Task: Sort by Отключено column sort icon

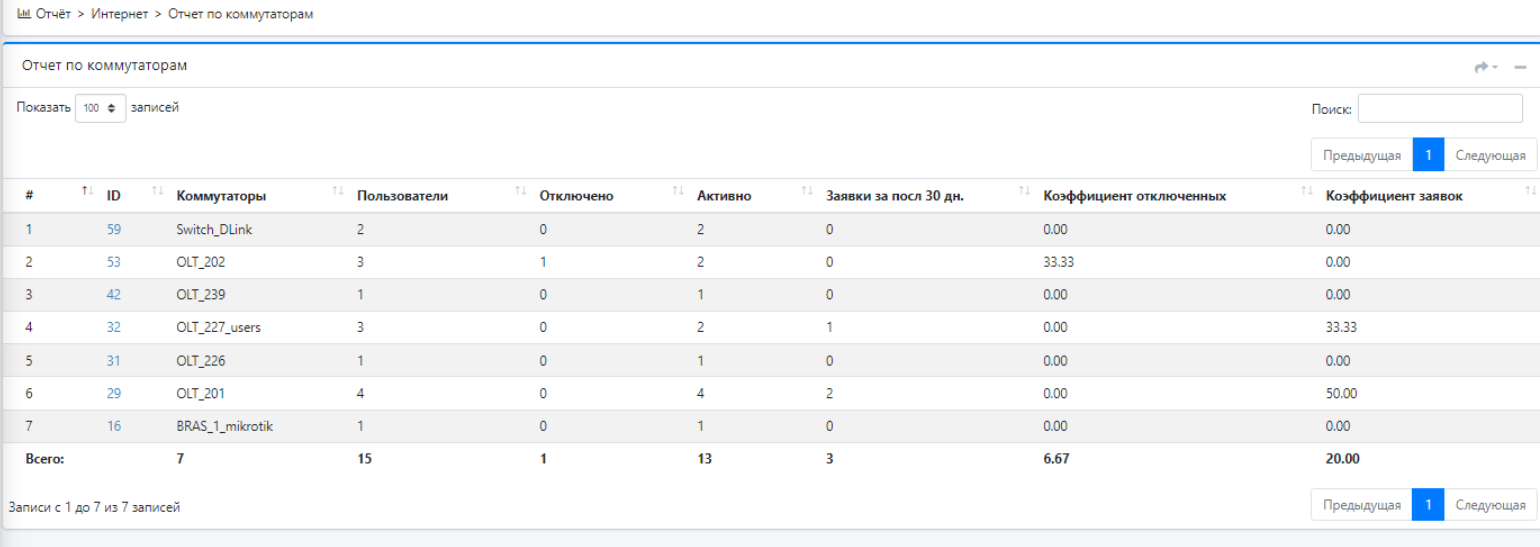Action: click(677, 191)
